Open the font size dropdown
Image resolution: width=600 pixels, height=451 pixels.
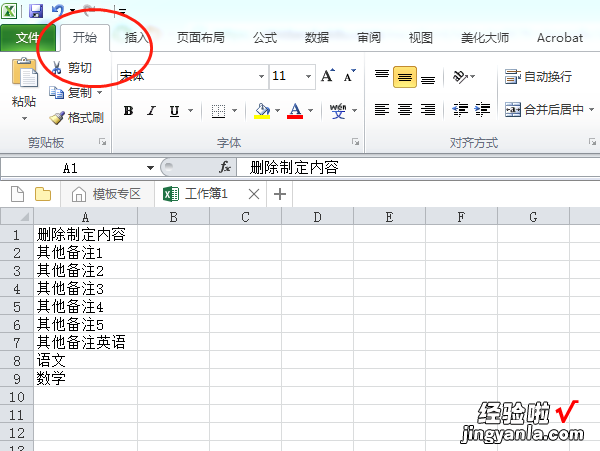point(308,76)
